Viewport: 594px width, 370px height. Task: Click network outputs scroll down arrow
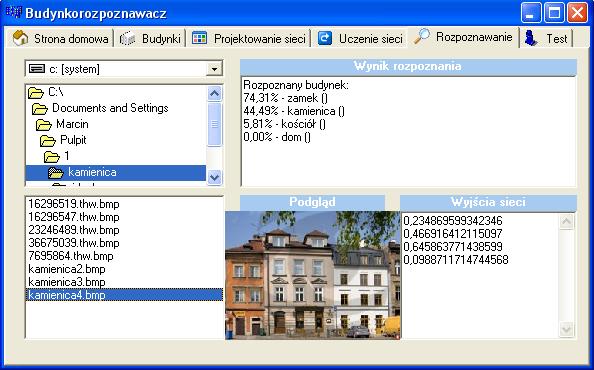(x=566, y=329)
